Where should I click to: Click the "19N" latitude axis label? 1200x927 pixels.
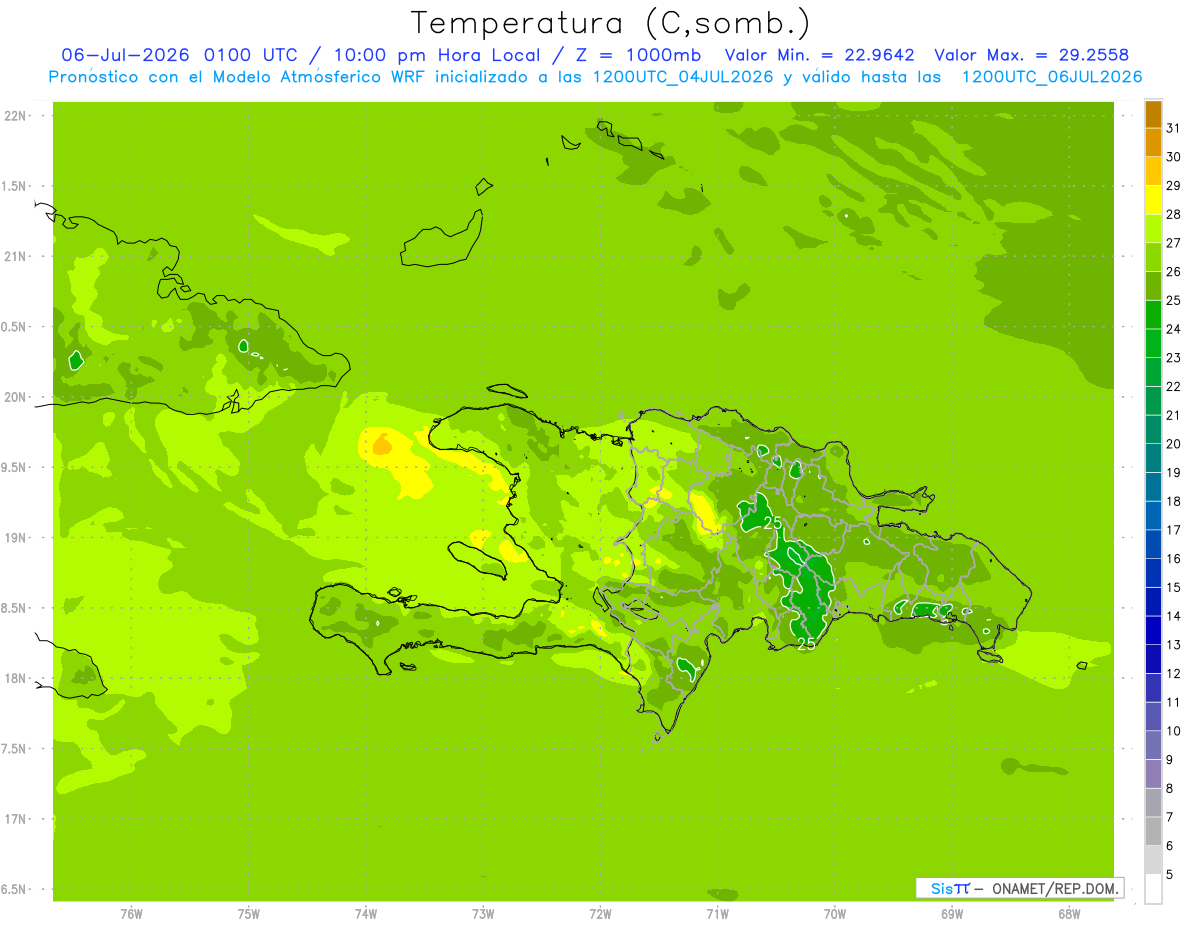14,537
